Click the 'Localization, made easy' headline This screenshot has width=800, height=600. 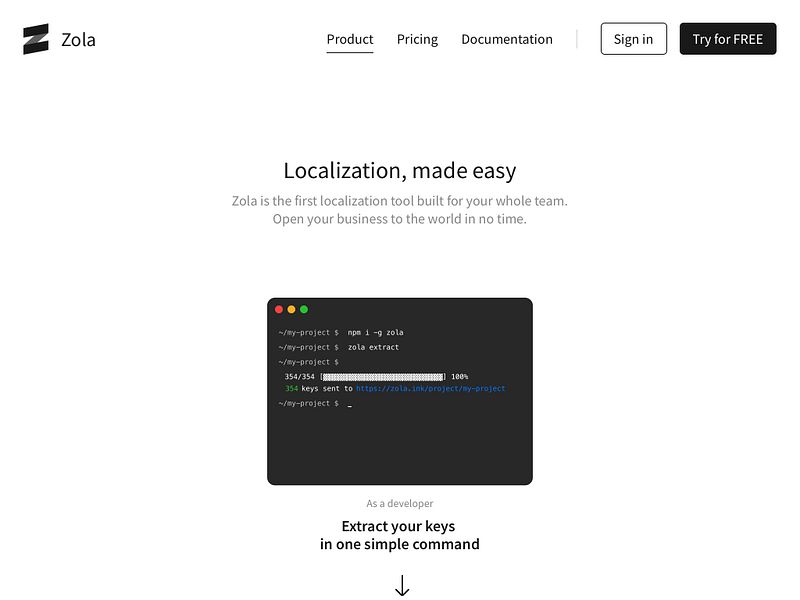(x=399, y=171)
